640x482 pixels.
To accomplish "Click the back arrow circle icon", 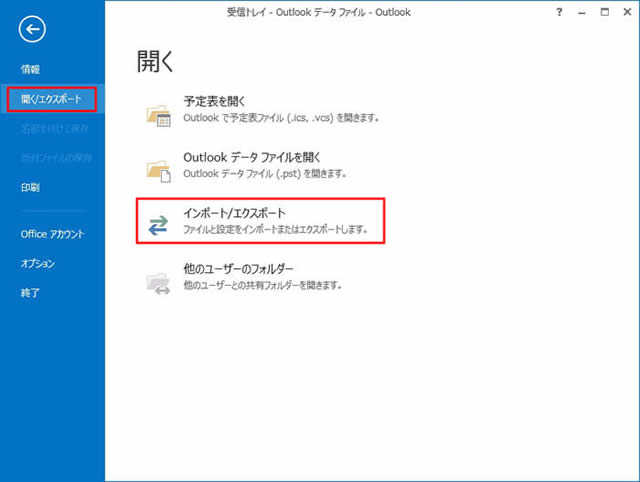I will 32,29.
